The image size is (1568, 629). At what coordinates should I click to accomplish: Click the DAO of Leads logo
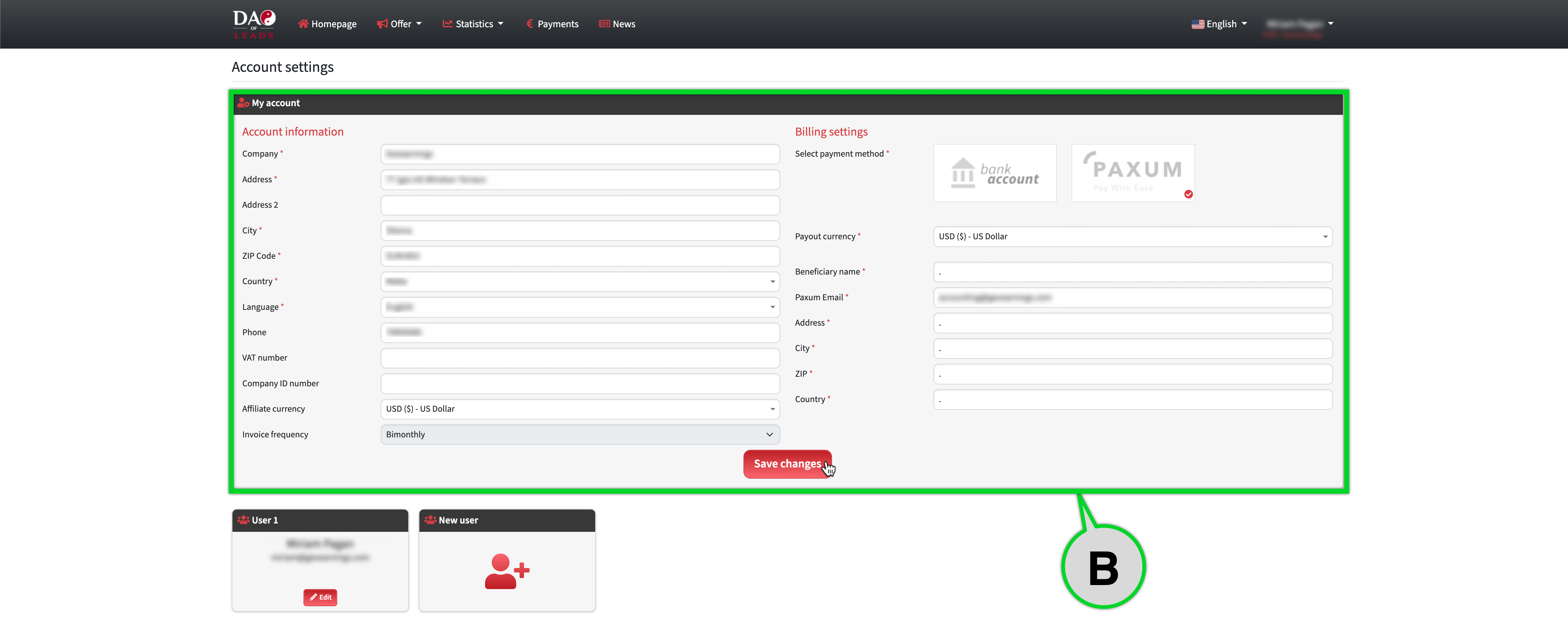(254, 24)
